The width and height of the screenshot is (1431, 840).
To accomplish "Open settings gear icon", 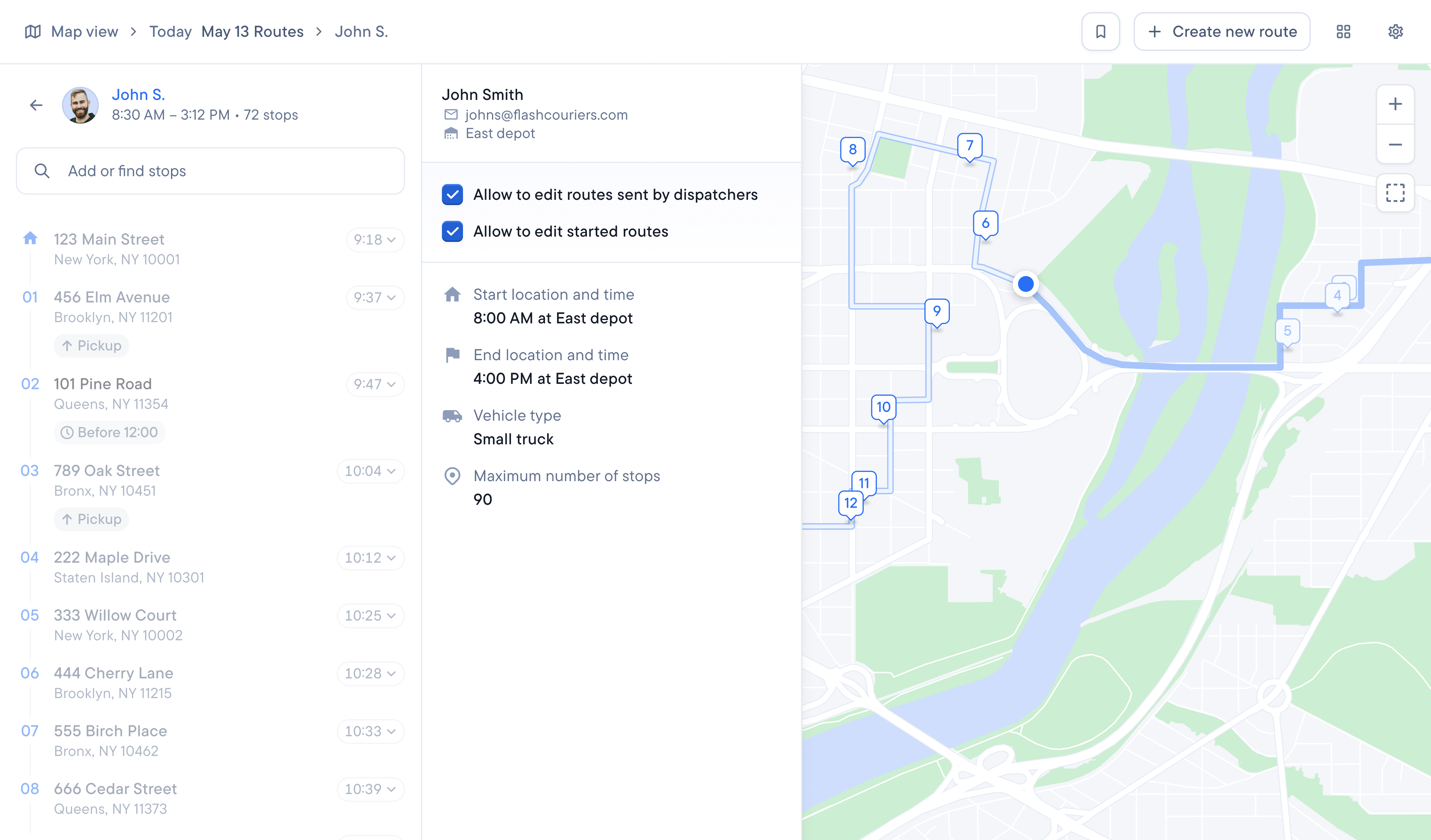I will click(x=1395, y=32).
